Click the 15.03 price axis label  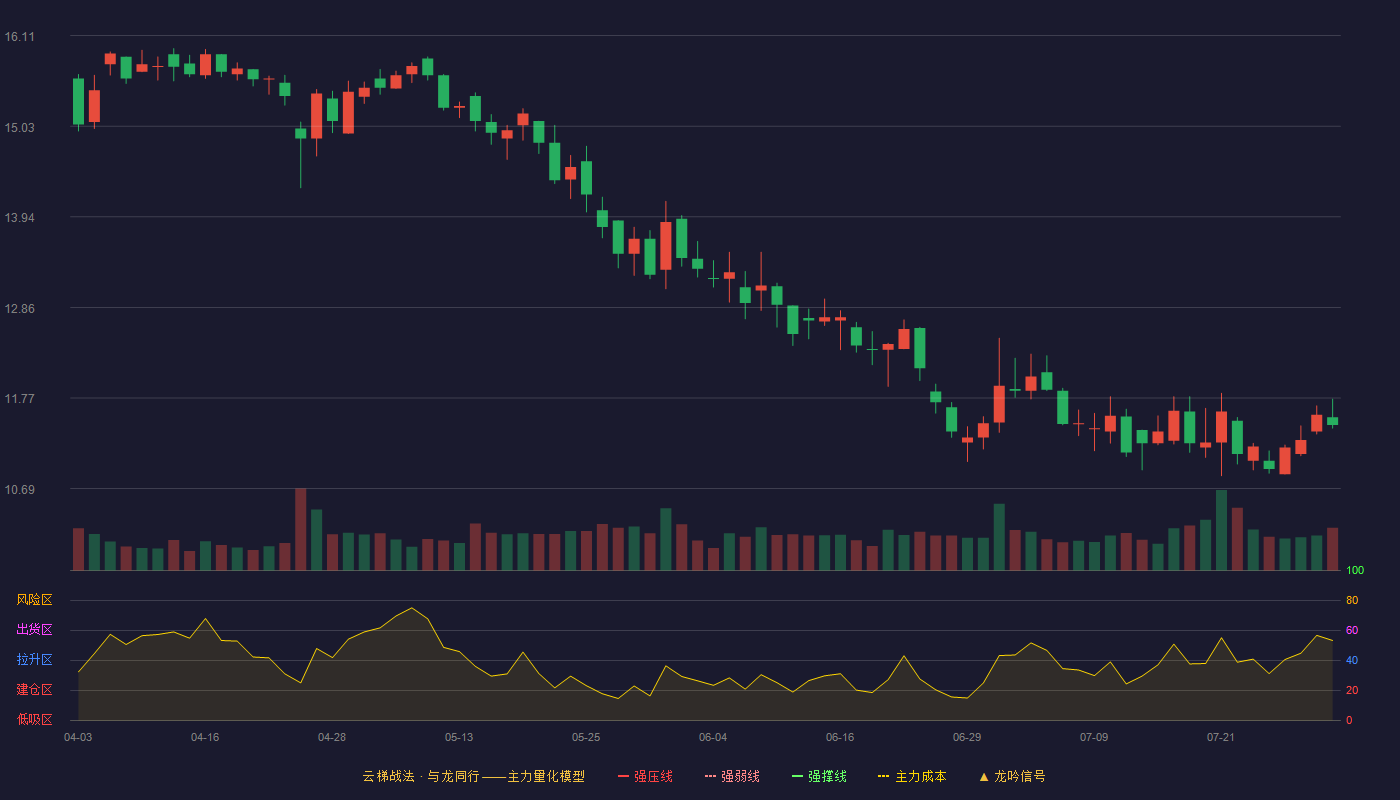[19, 127]
